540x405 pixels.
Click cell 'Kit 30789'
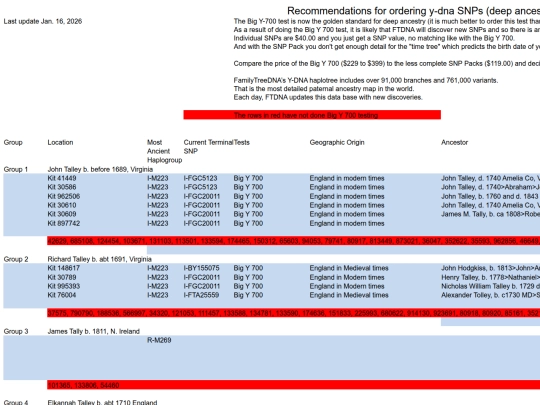point(62,278)
